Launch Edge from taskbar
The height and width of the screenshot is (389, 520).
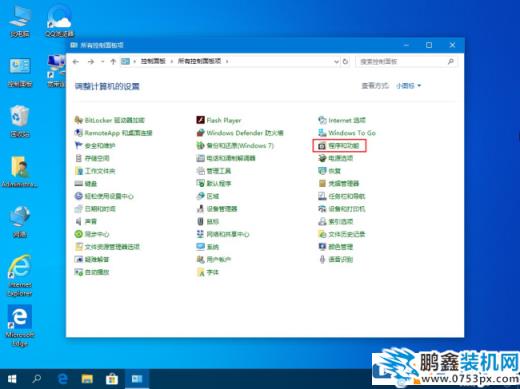(62, 379)
